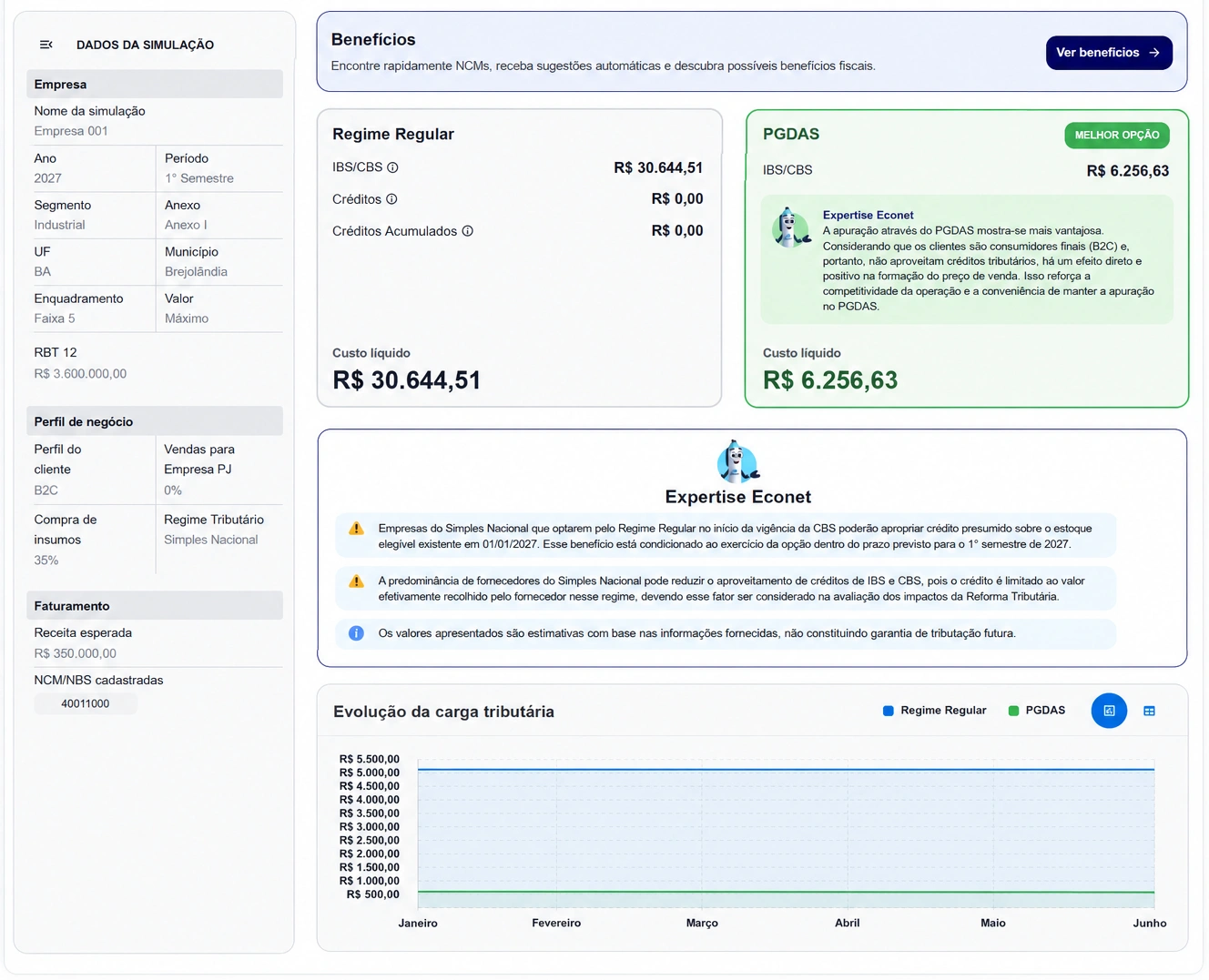The image size is (1209, 980).
Task: Click the blue info icon on estimates notice
Action: tap(356, 633)
